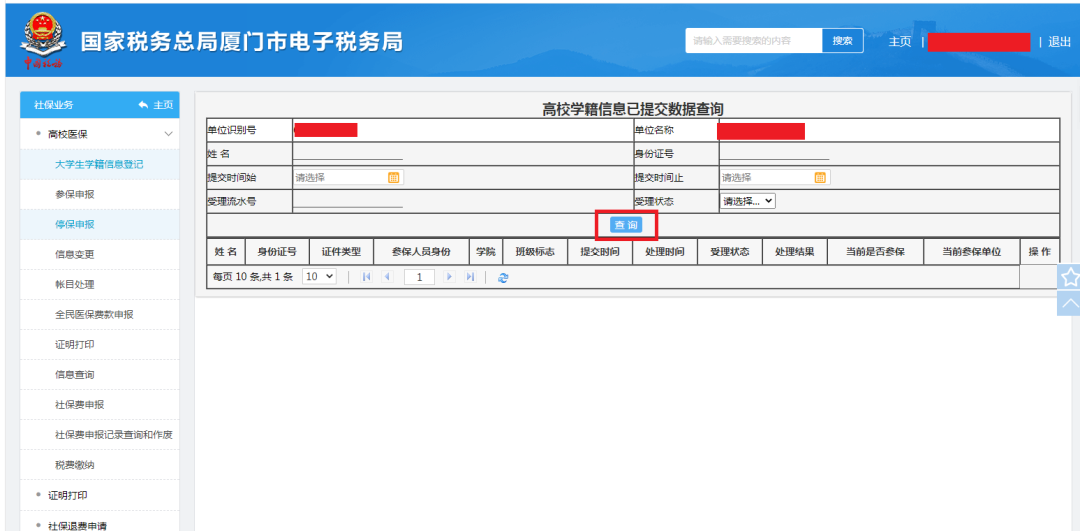The height and width of the screenshot is (531, 1080).
Task: Collapse the 高校医保 menu chevron
Action: pyautogui.click(x=169, y=134)
